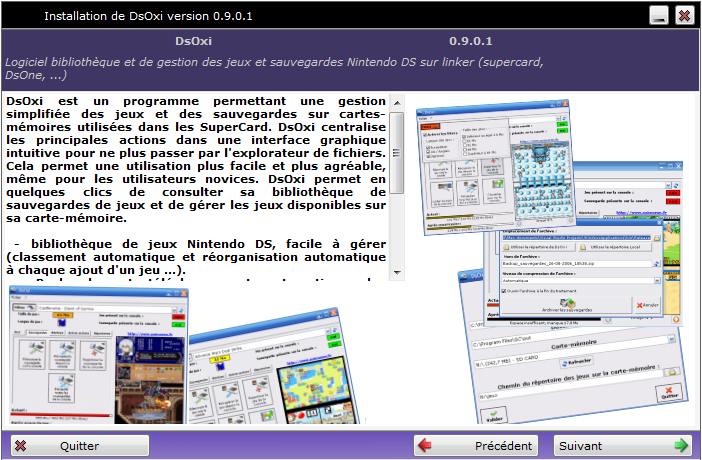Click the window title 'Installation de DsOxi'
This screenshot has height=460, width=702.
pyautogui.click(x=148, y=16)
